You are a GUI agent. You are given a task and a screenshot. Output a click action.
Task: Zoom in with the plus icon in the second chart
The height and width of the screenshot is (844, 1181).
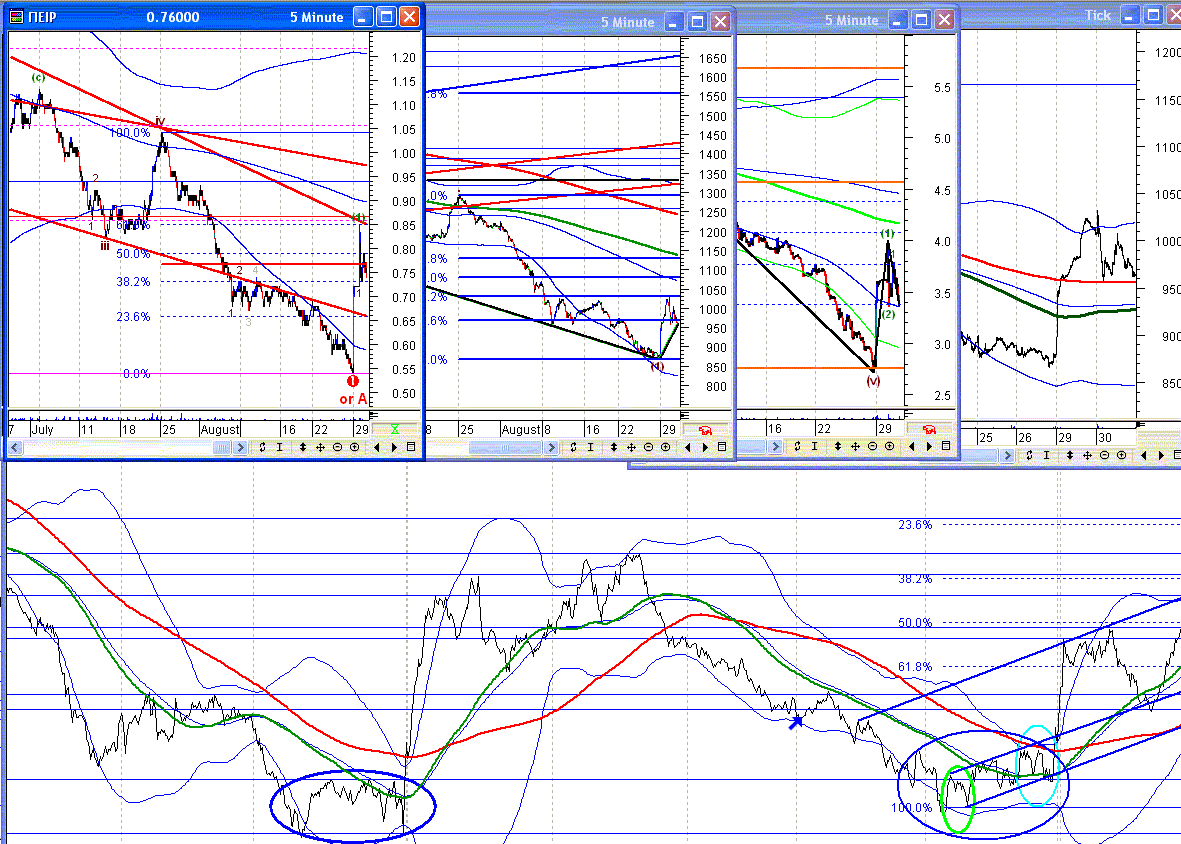(665, 447)
